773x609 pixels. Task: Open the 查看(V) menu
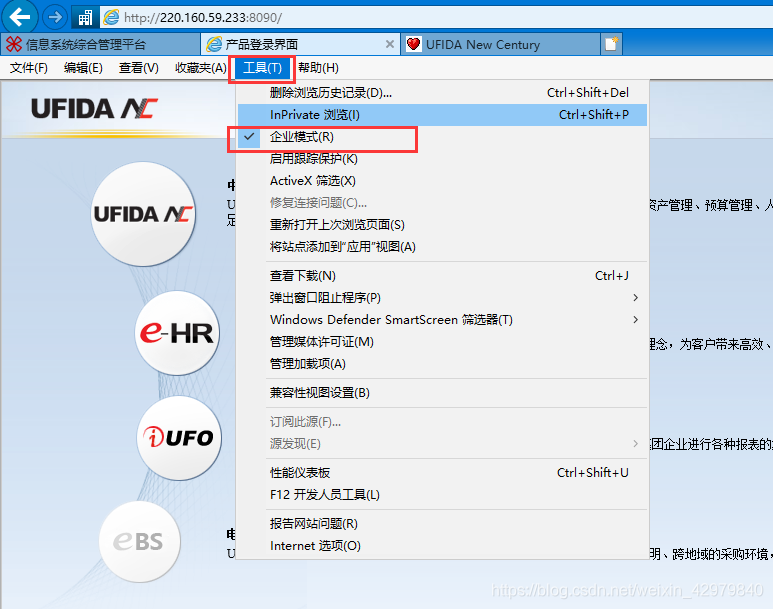click(139, 68)
